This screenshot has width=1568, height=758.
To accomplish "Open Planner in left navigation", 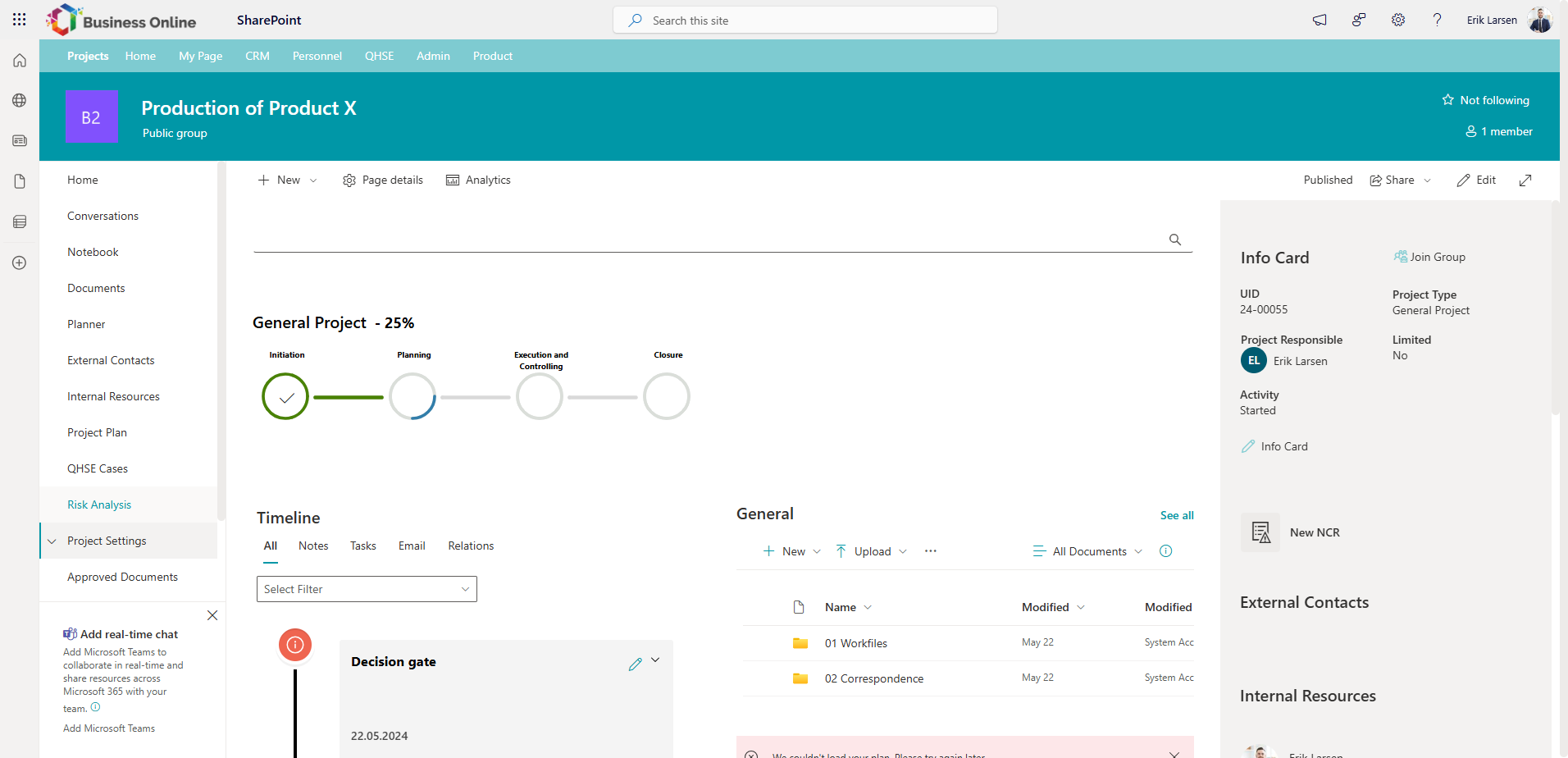I will [86, 324].
